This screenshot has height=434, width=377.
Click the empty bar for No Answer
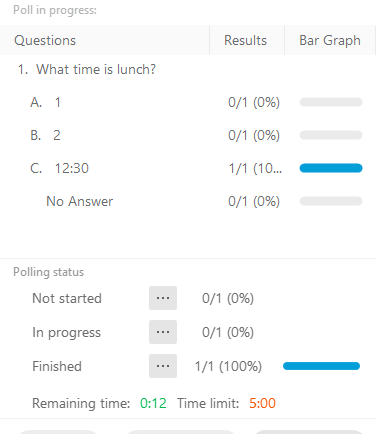click(331, 201)
